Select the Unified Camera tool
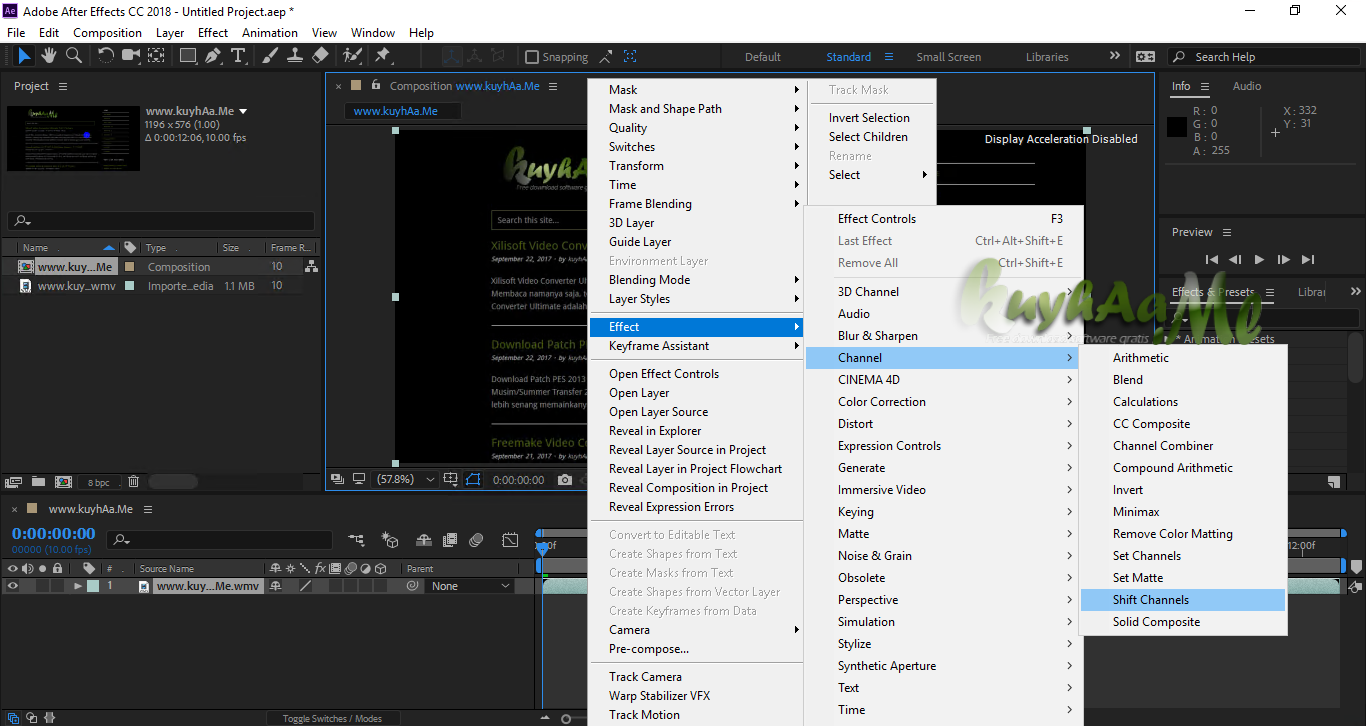The height and width of the screenshot is (726, 1366). pos(131,56)
